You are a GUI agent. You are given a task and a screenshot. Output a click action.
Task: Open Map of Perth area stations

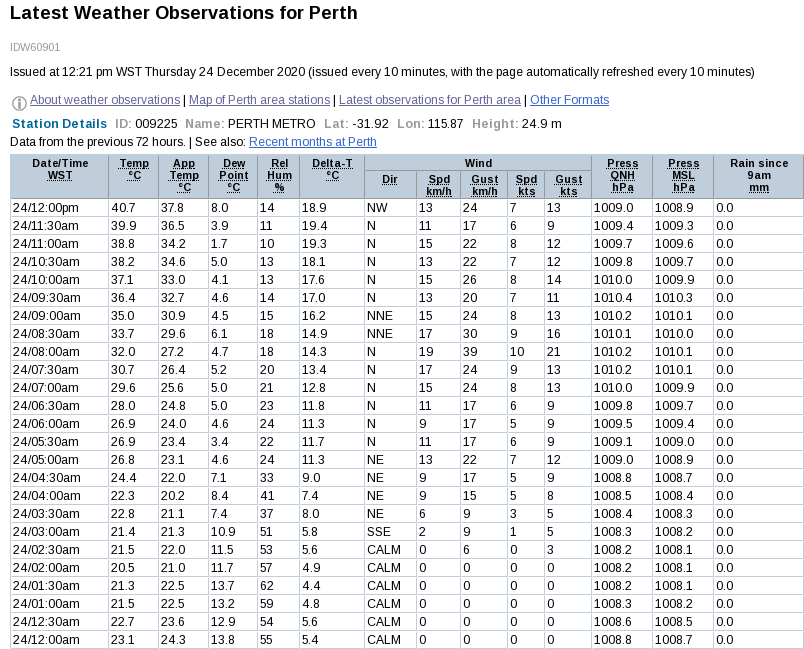(259, 100)
